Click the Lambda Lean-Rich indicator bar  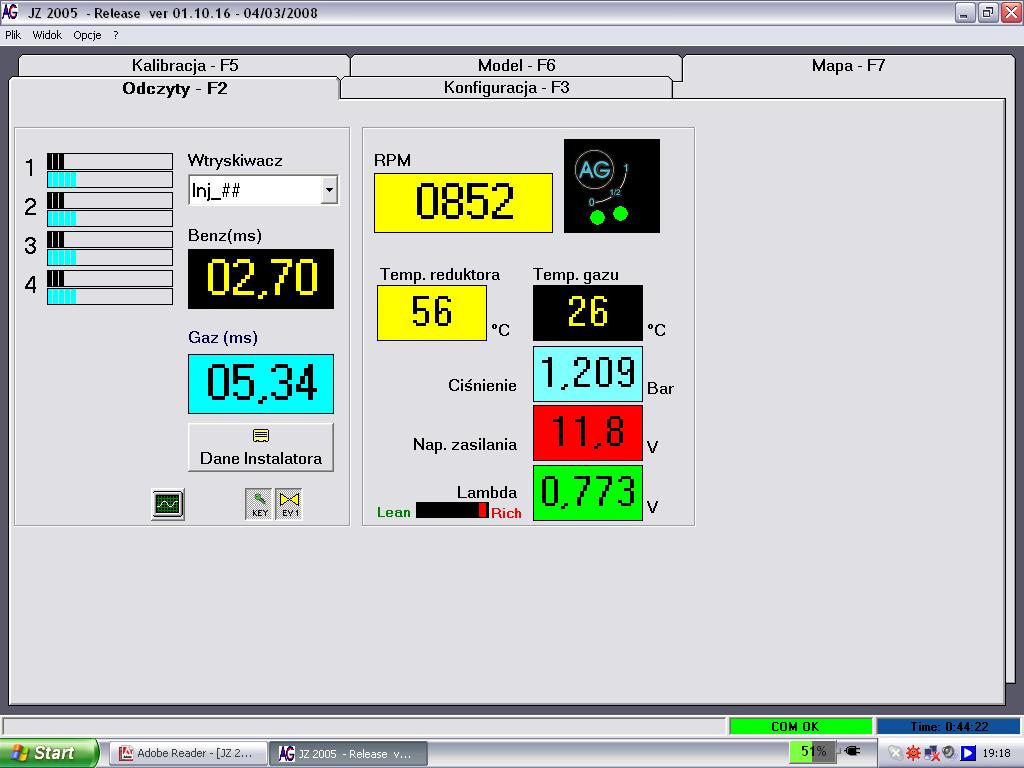tap(452, 511)
